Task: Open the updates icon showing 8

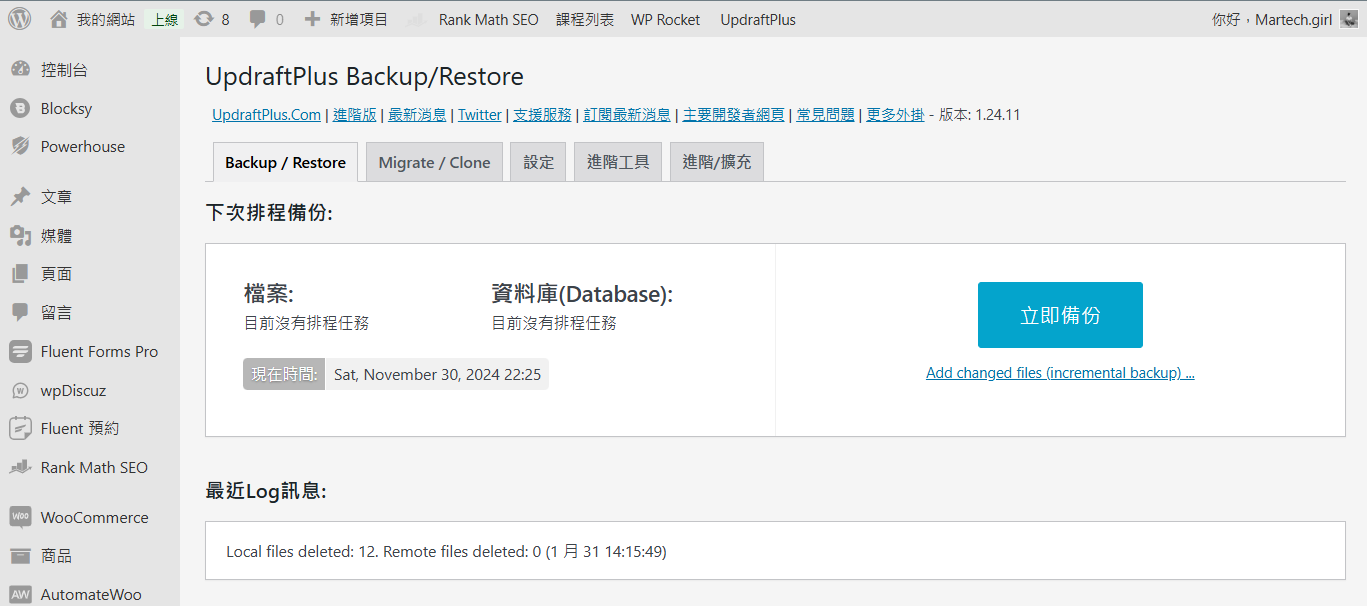Action: coord(204,19)
